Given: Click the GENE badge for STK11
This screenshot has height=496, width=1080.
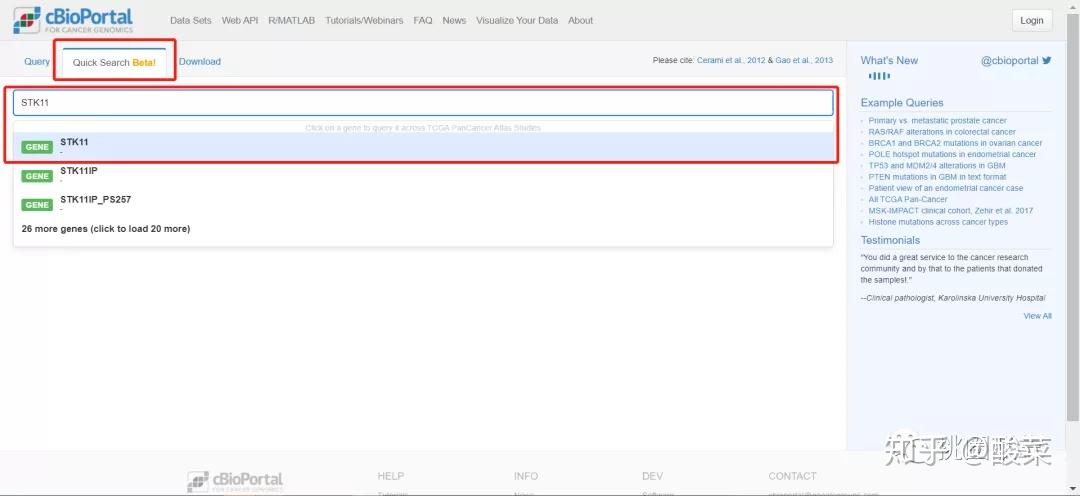Looking at the screenshot, I should [x=37, y=147].
